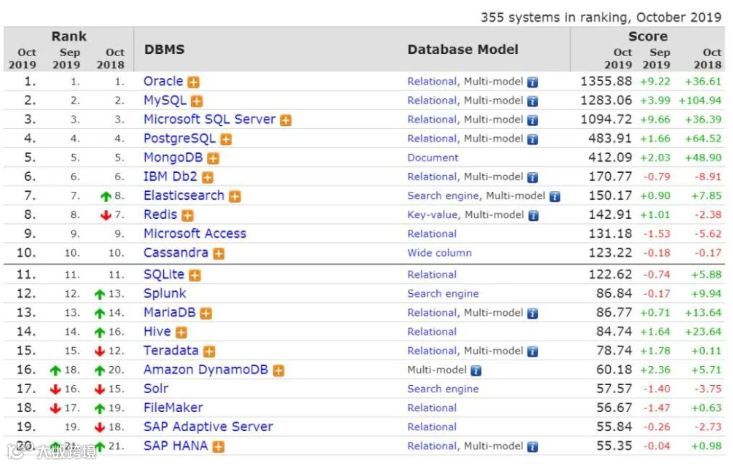The height and width of the screenshot is (466, 733).
Task: Click the plus icon beside Elasticsearch
Action: click(x=235, y=196)
